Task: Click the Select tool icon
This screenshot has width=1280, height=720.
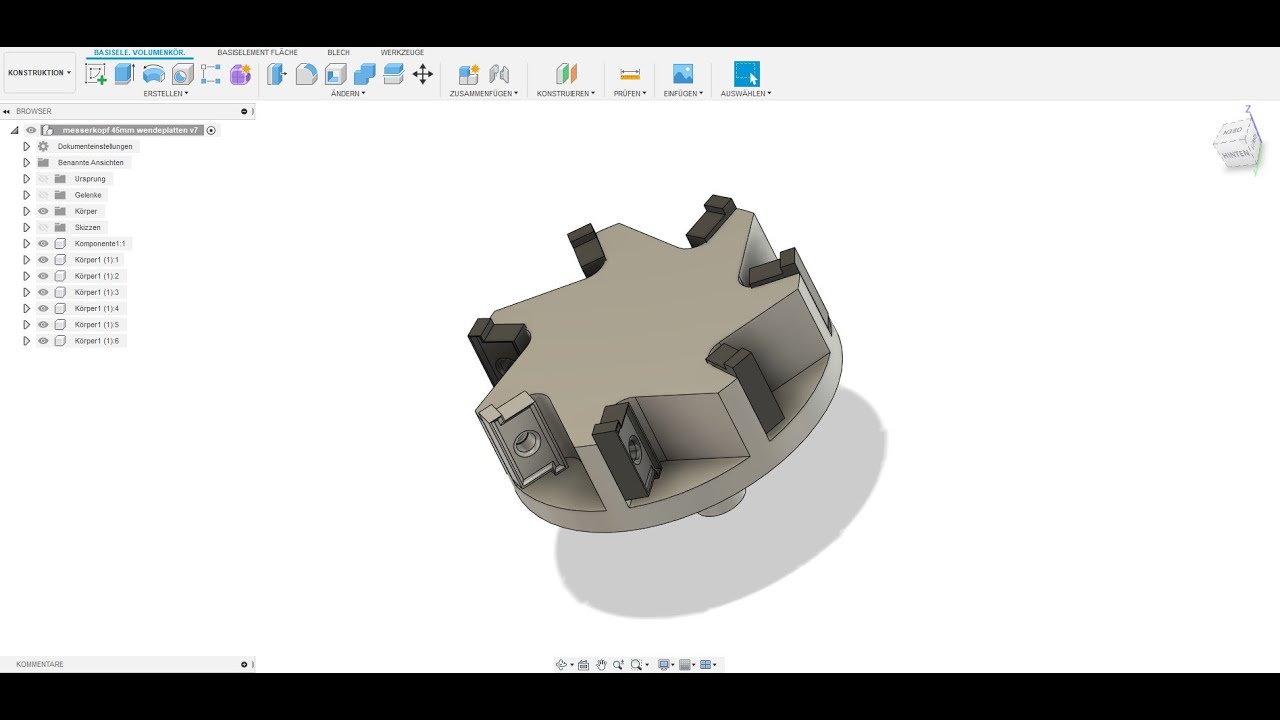Action: (x=746, y=74)
